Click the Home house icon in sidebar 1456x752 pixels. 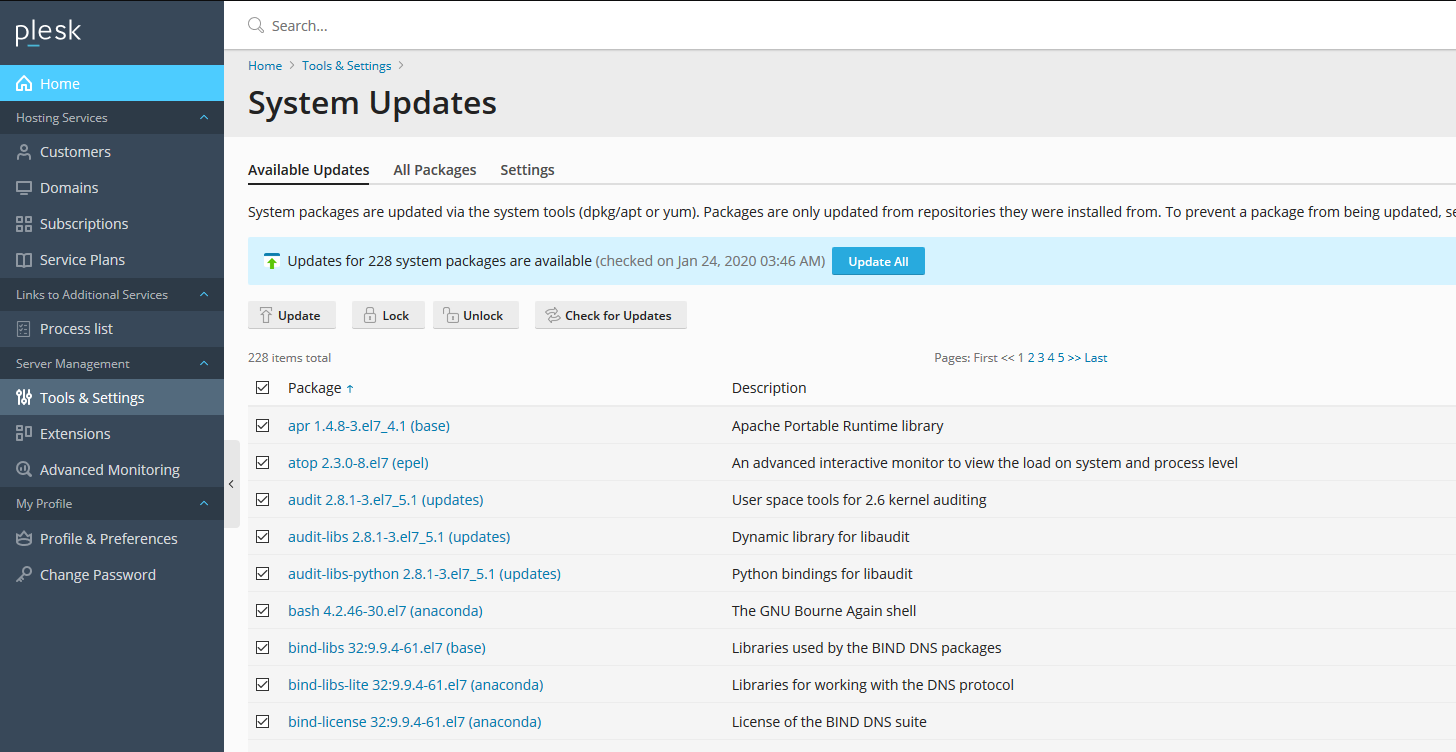[x=24, y=84]
